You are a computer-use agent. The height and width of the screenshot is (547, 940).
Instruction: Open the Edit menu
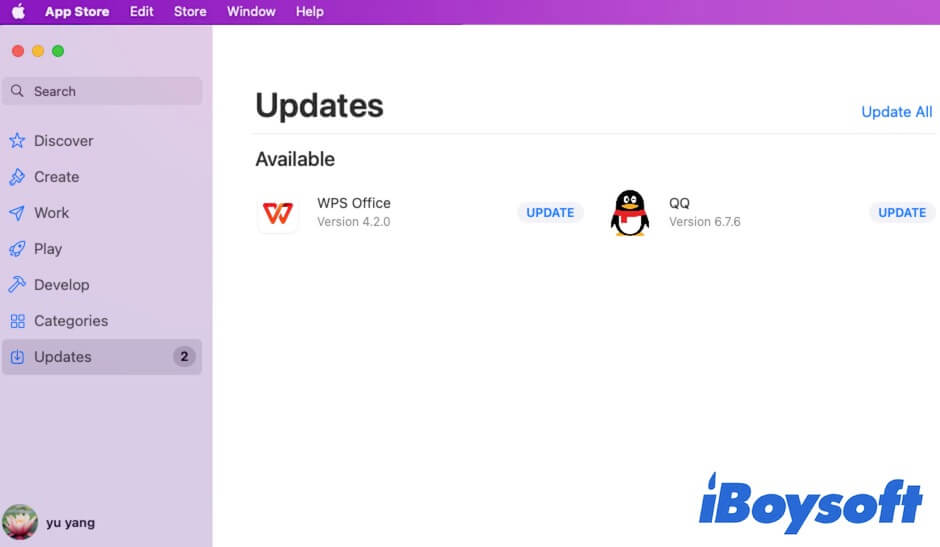tap(141, 11)
